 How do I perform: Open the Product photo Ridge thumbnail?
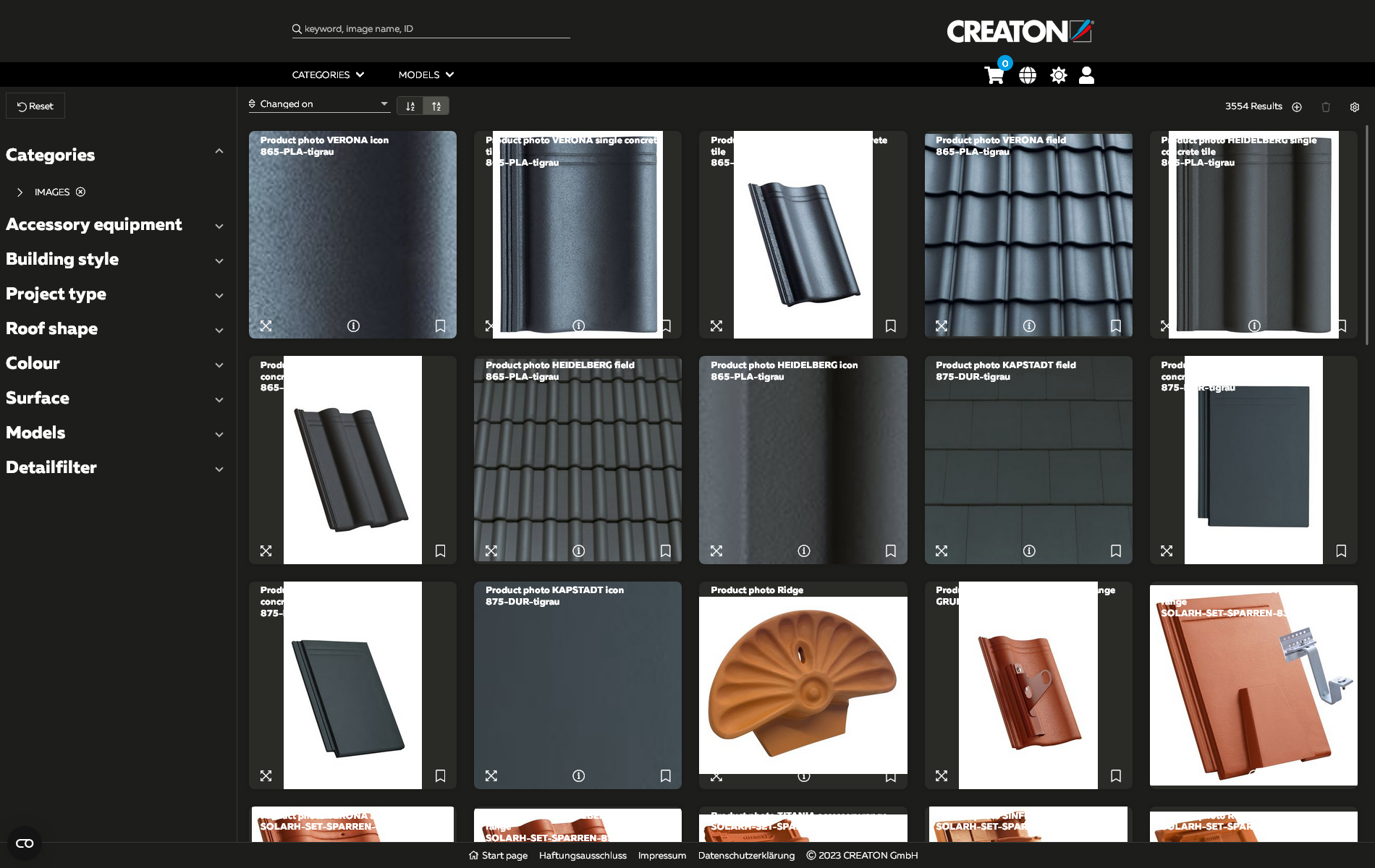pyautogui.click(x=803, y=685)
